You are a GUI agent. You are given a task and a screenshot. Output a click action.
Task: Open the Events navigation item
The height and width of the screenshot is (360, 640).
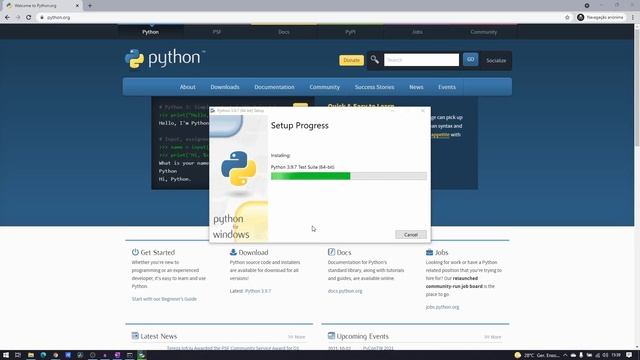click(x=447, y=87)
